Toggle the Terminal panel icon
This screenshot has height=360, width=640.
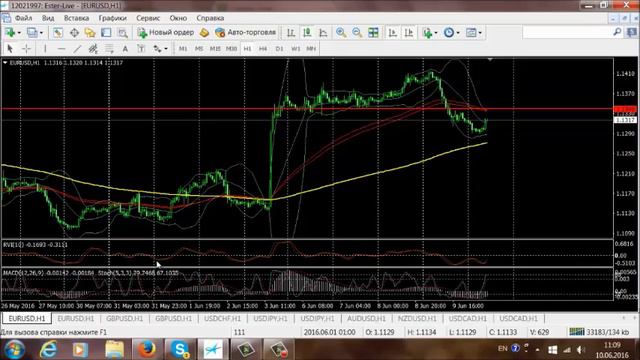point(106,33)
